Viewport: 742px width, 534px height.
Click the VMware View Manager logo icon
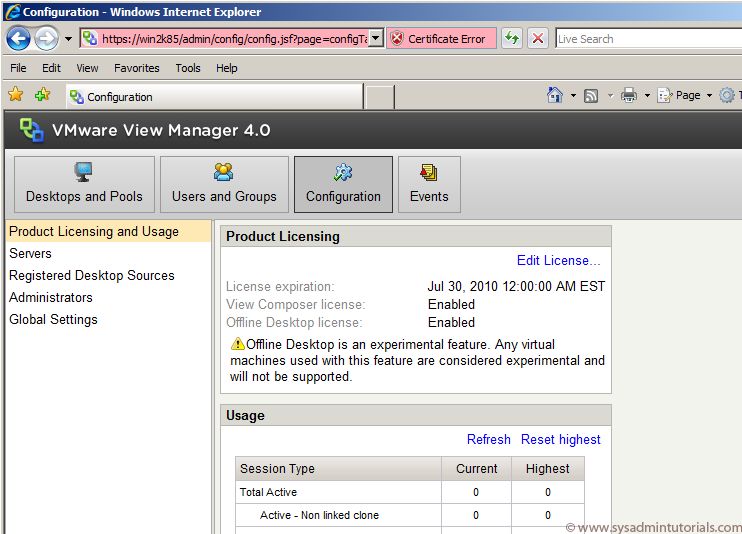pos(32,130)
